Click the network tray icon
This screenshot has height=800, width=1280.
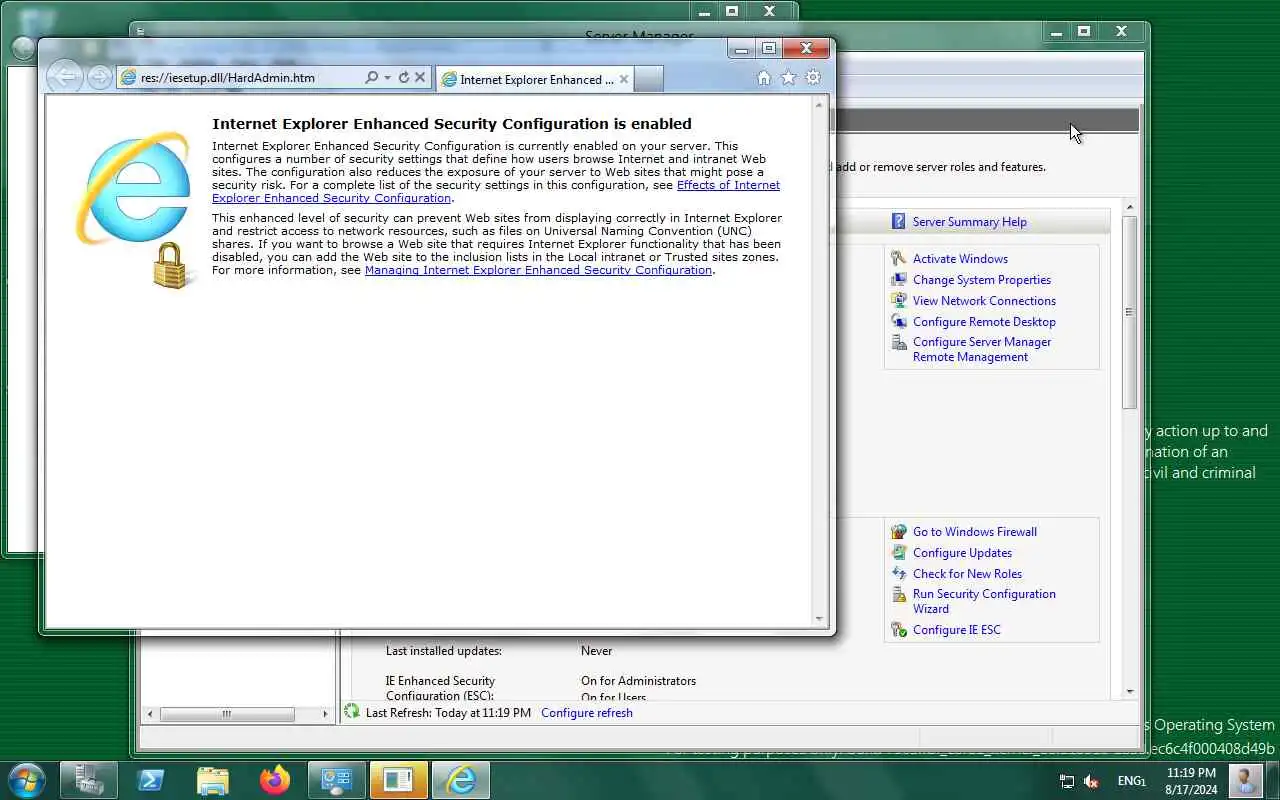click(1067, 781)
